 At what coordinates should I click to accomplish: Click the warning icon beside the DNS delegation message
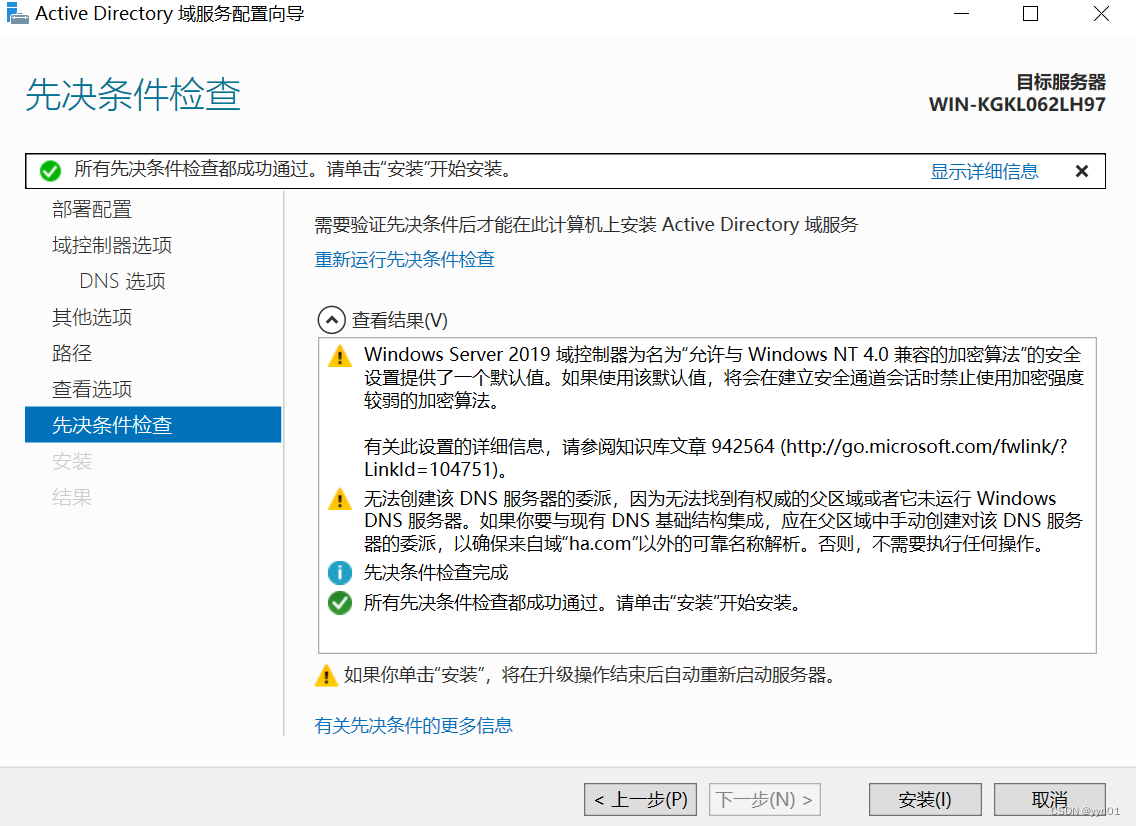pyautogui.click(x=340, y=499)
